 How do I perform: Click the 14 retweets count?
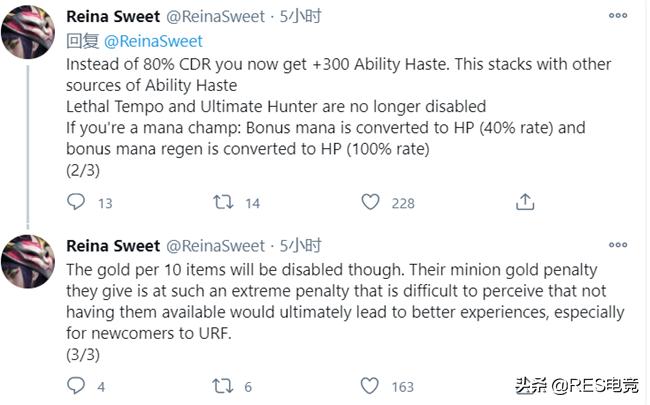(x=252, y=203)
